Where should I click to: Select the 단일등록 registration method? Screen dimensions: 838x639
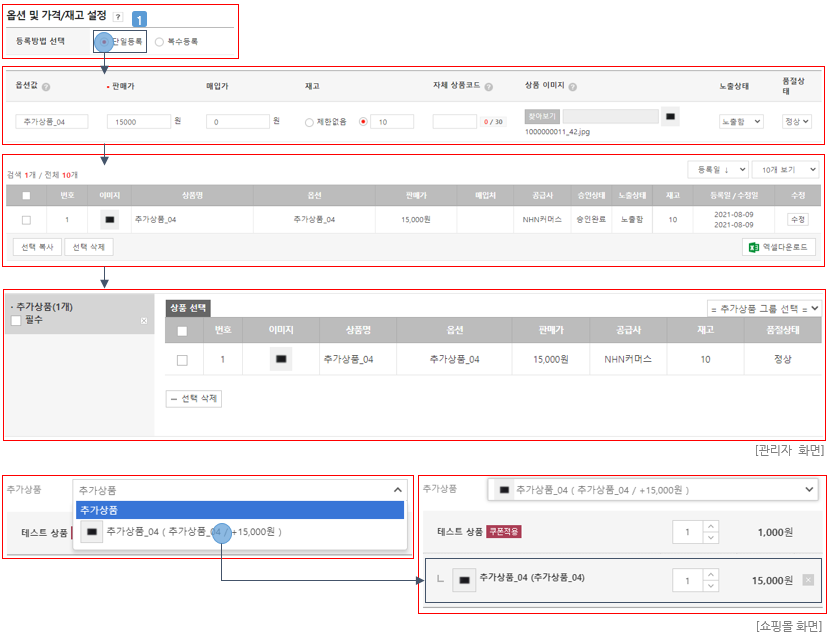[x=104, y=42]
